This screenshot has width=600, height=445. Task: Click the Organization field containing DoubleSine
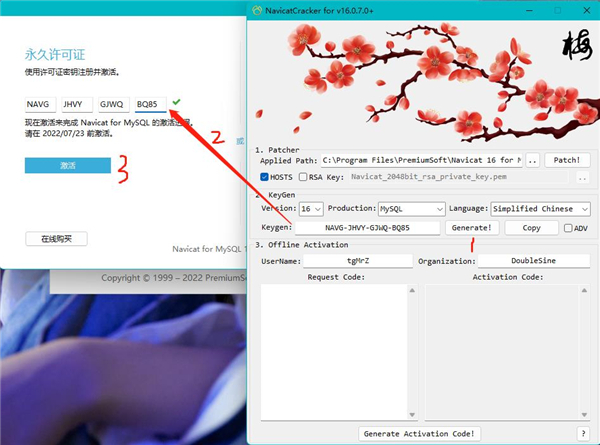click(533, 261)
